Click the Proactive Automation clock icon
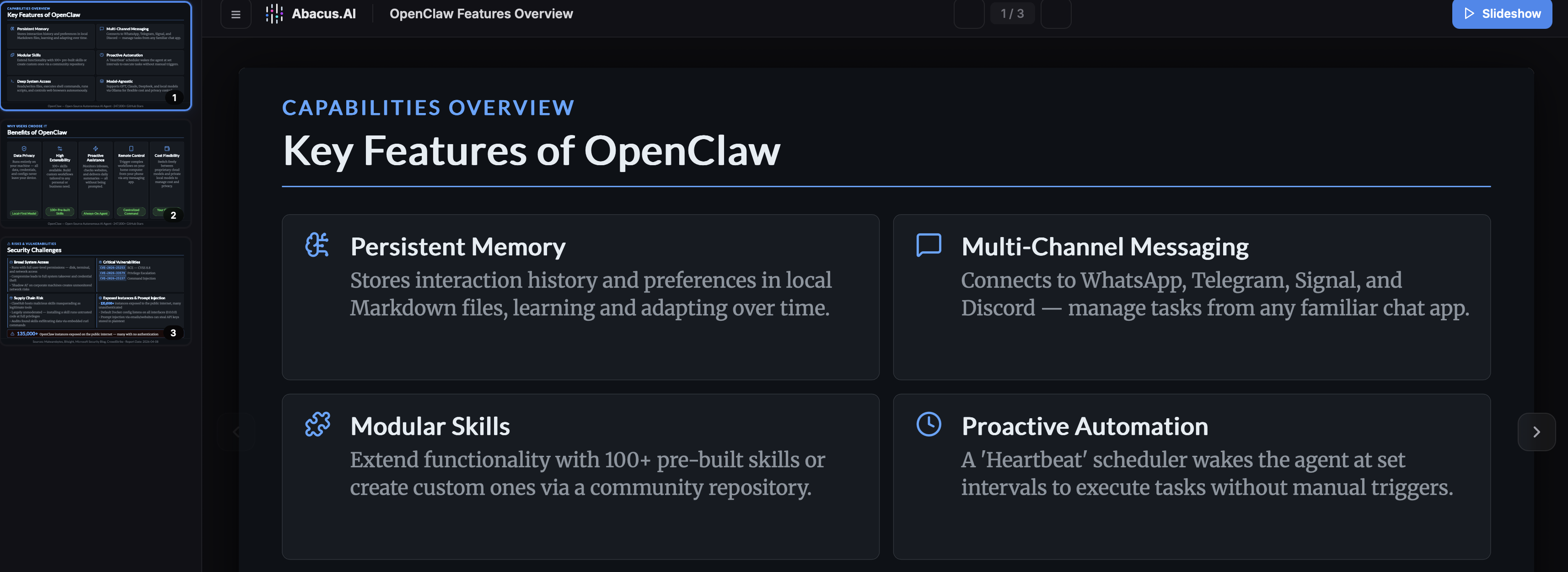Image resolution: width=1568 pixels, height=572 pixels. pyautogui.click(x=928, y=424)
